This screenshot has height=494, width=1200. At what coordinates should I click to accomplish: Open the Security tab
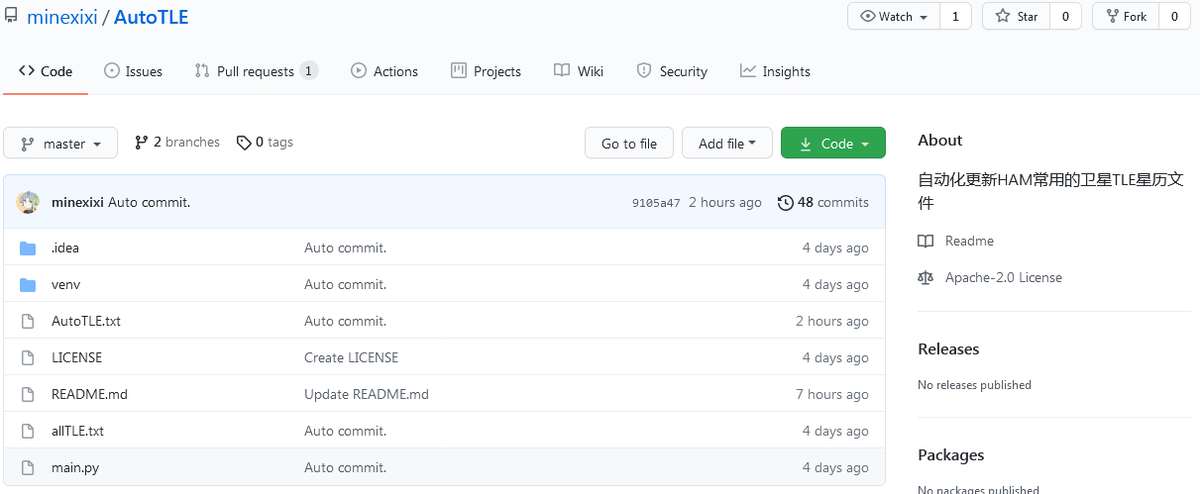[672, 71]
